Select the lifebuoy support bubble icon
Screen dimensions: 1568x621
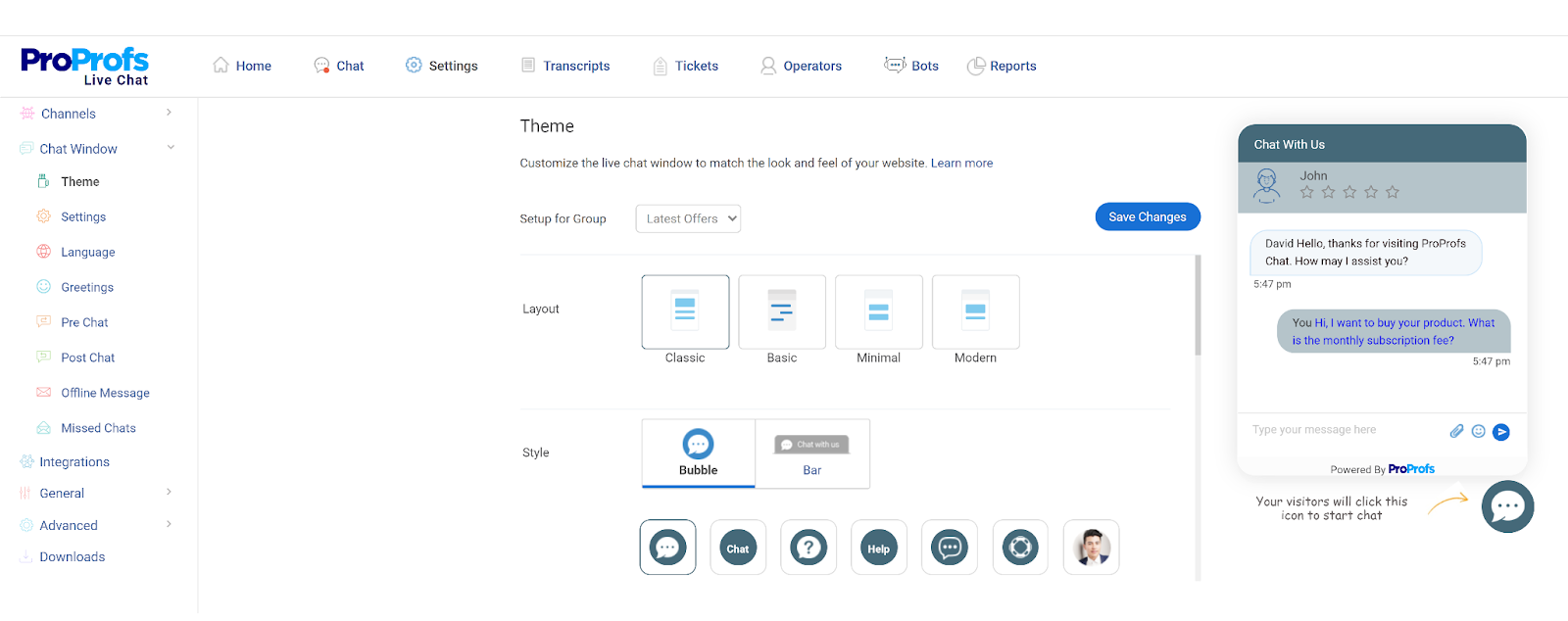point(1020,548)
